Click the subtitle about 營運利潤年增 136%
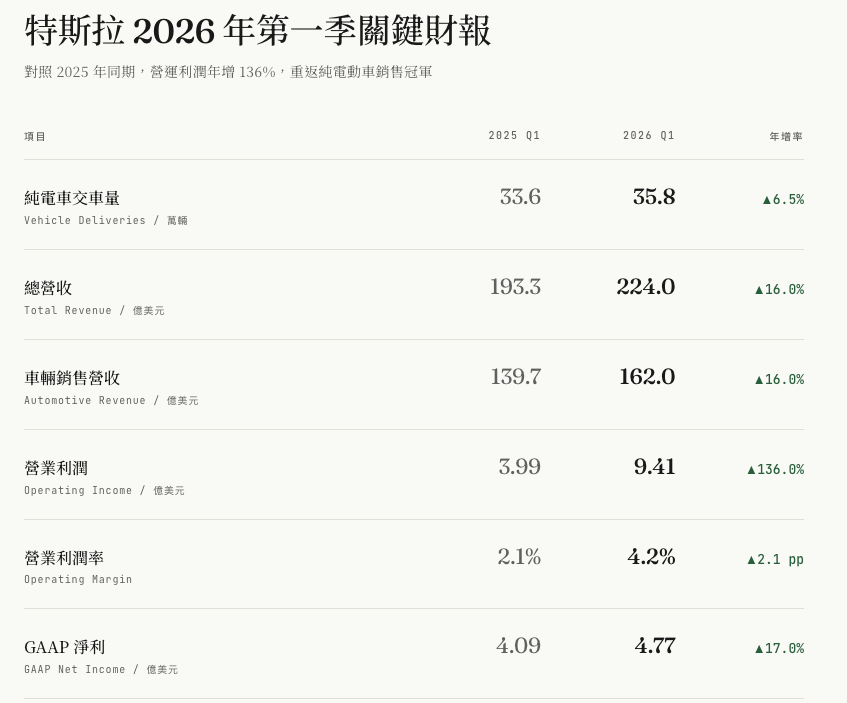The width and height of the screenshot is (847, 703). click(x=228, y=72)
